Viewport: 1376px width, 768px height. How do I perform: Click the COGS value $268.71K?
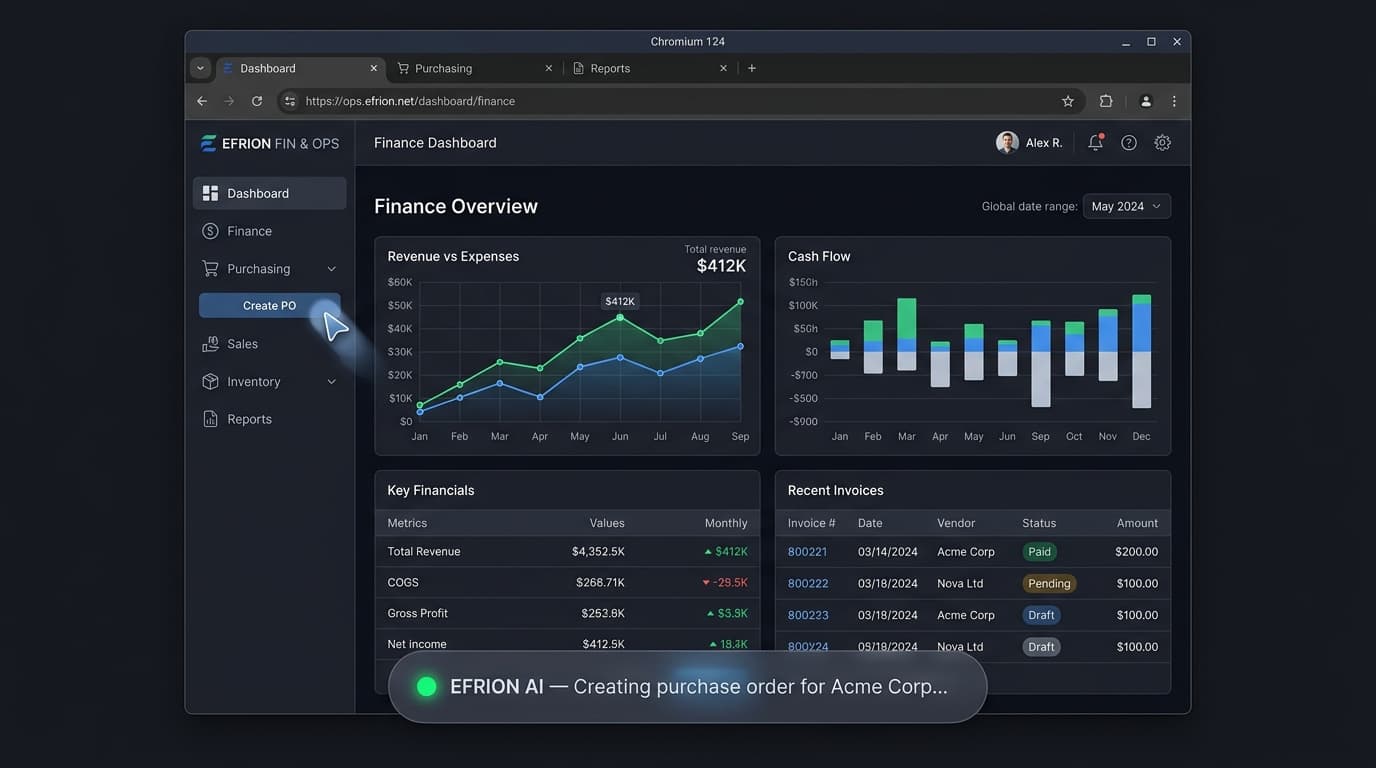click(600, 583)
